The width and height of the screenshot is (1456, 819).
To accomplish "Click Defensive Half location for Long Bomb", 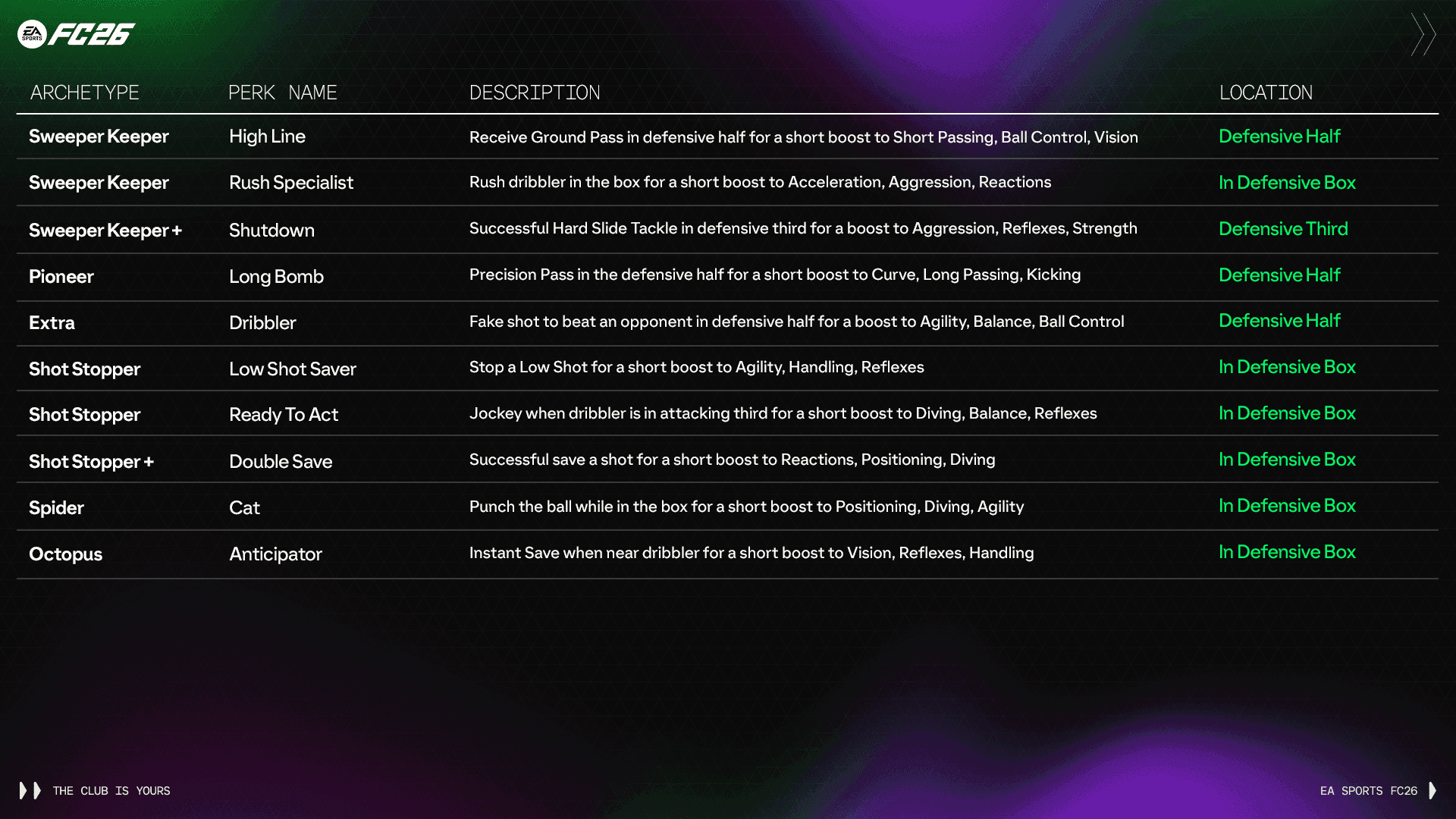I will (1279, 275).
